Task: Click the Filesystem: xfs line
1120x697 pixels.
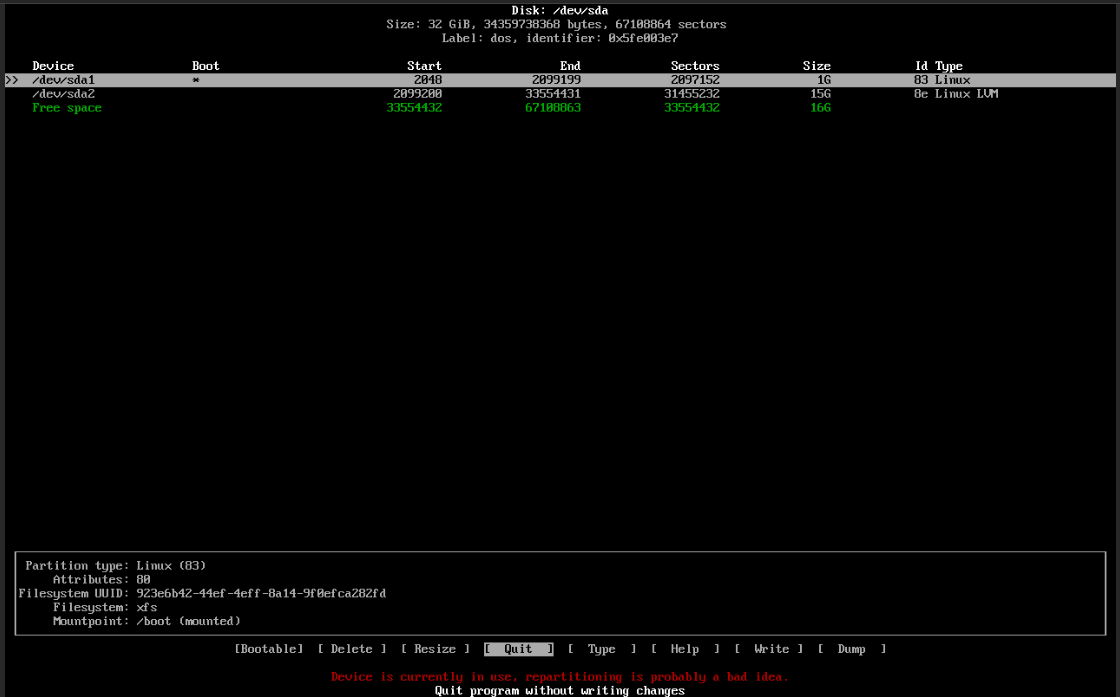Action: tap(105, 607)
